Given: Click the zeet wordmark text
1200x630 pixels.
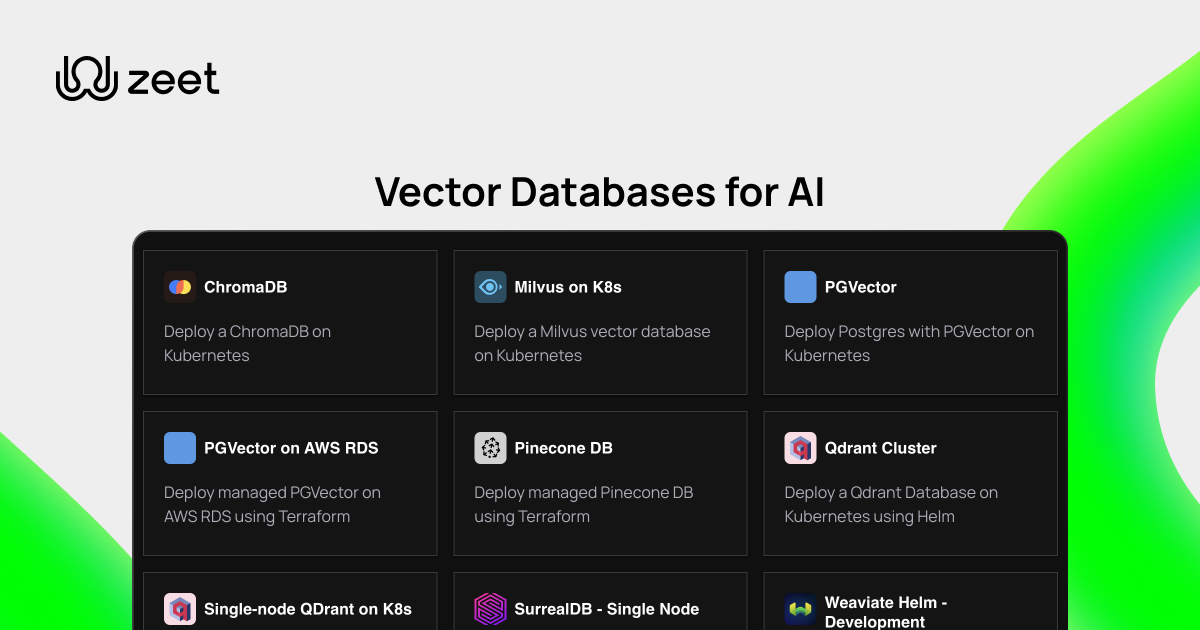Looking at the screenshot, I should point(172,79).
